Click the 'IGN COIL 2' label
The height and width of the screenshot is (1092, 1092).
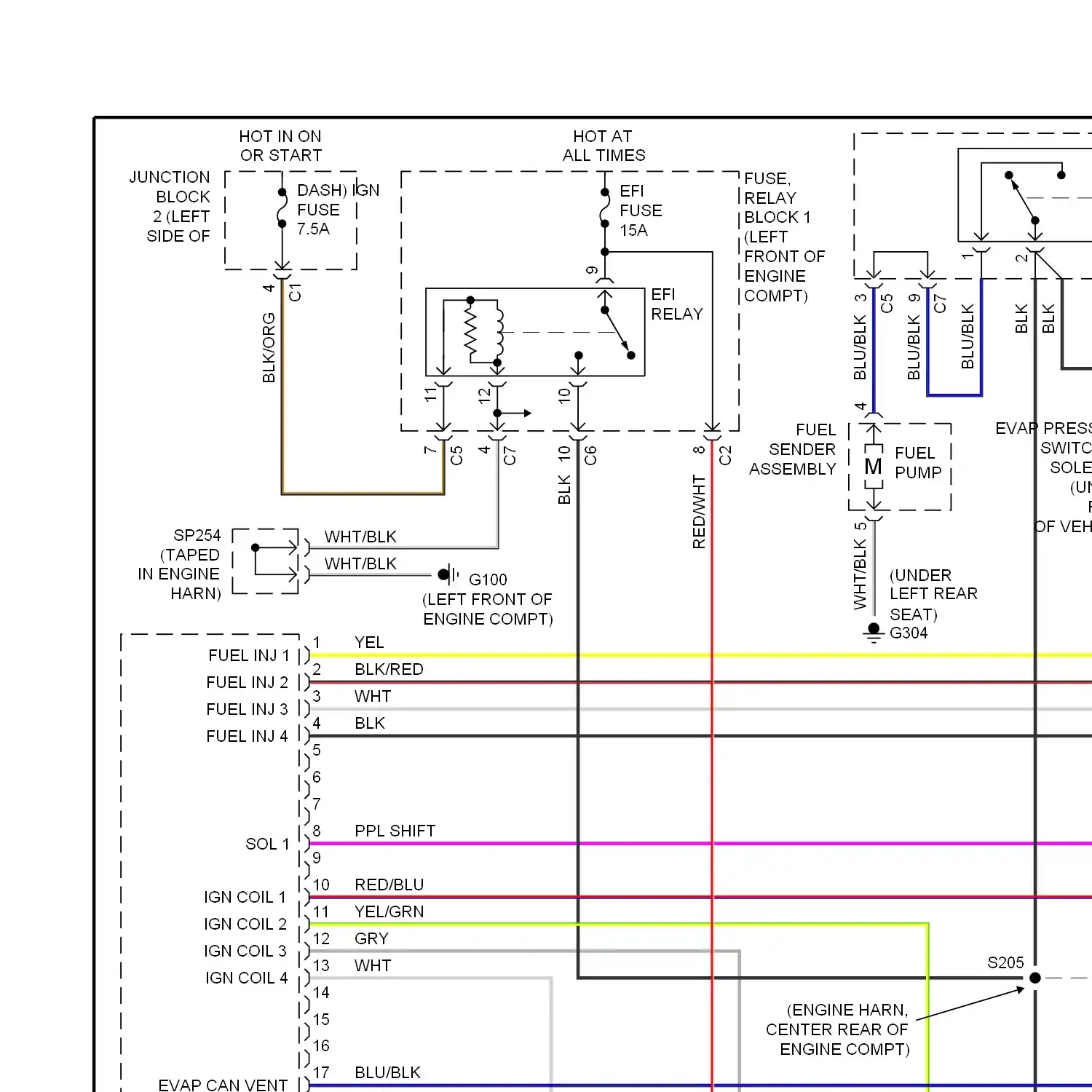tap(245, 924)
